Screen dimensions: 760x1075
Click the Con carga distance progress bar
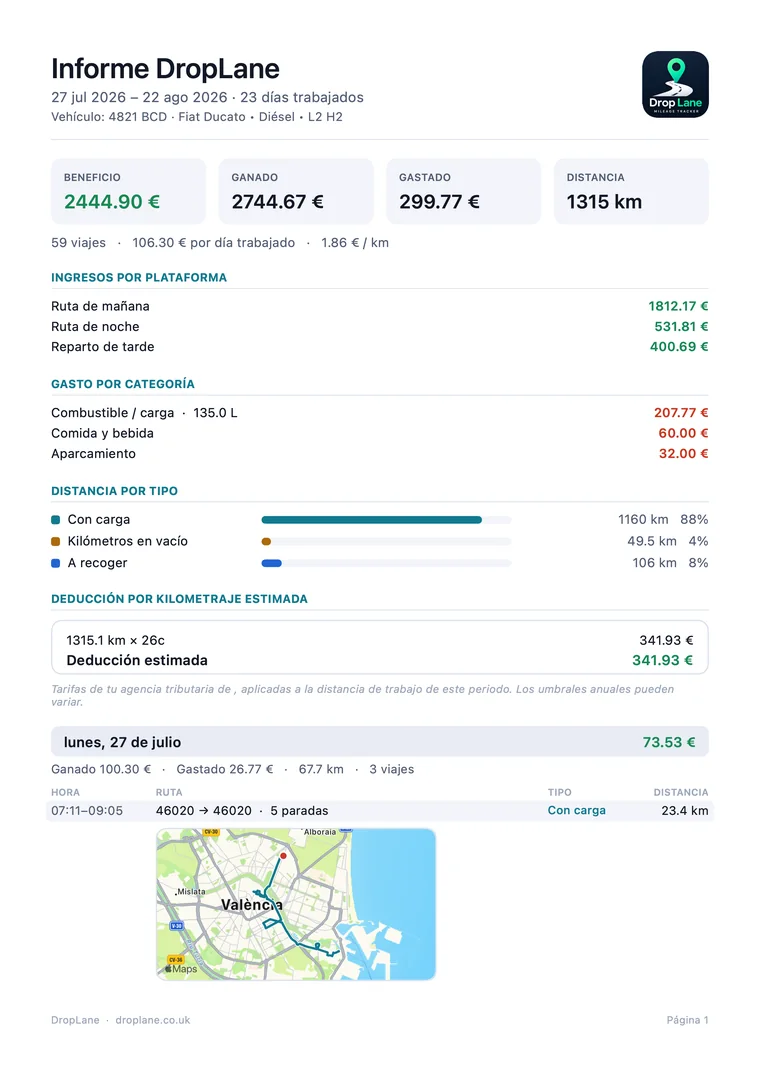[387, 520]
